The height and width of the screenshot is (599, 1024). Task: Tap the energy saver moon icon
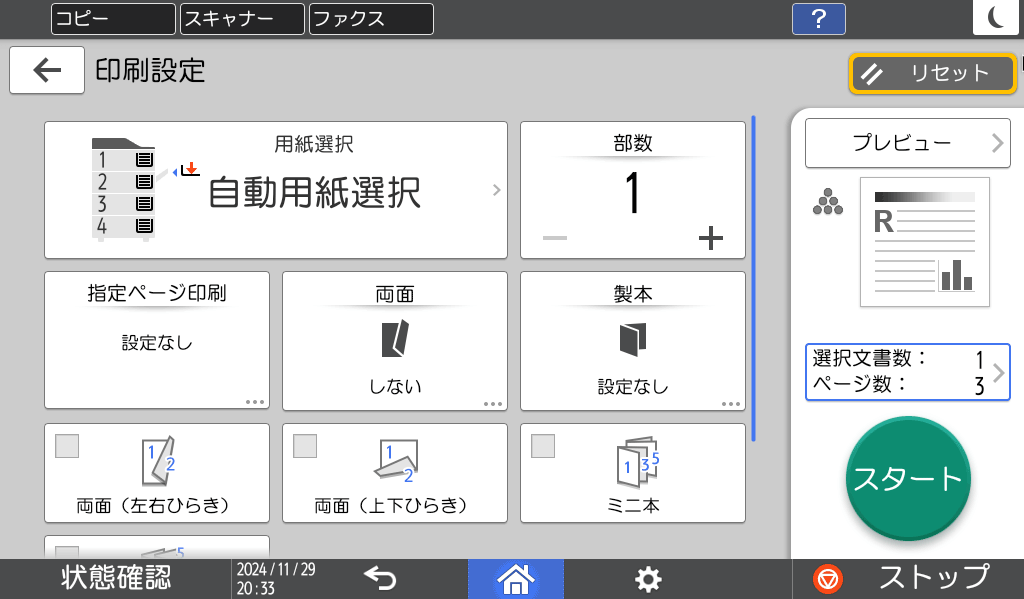[x=995, y=17]
